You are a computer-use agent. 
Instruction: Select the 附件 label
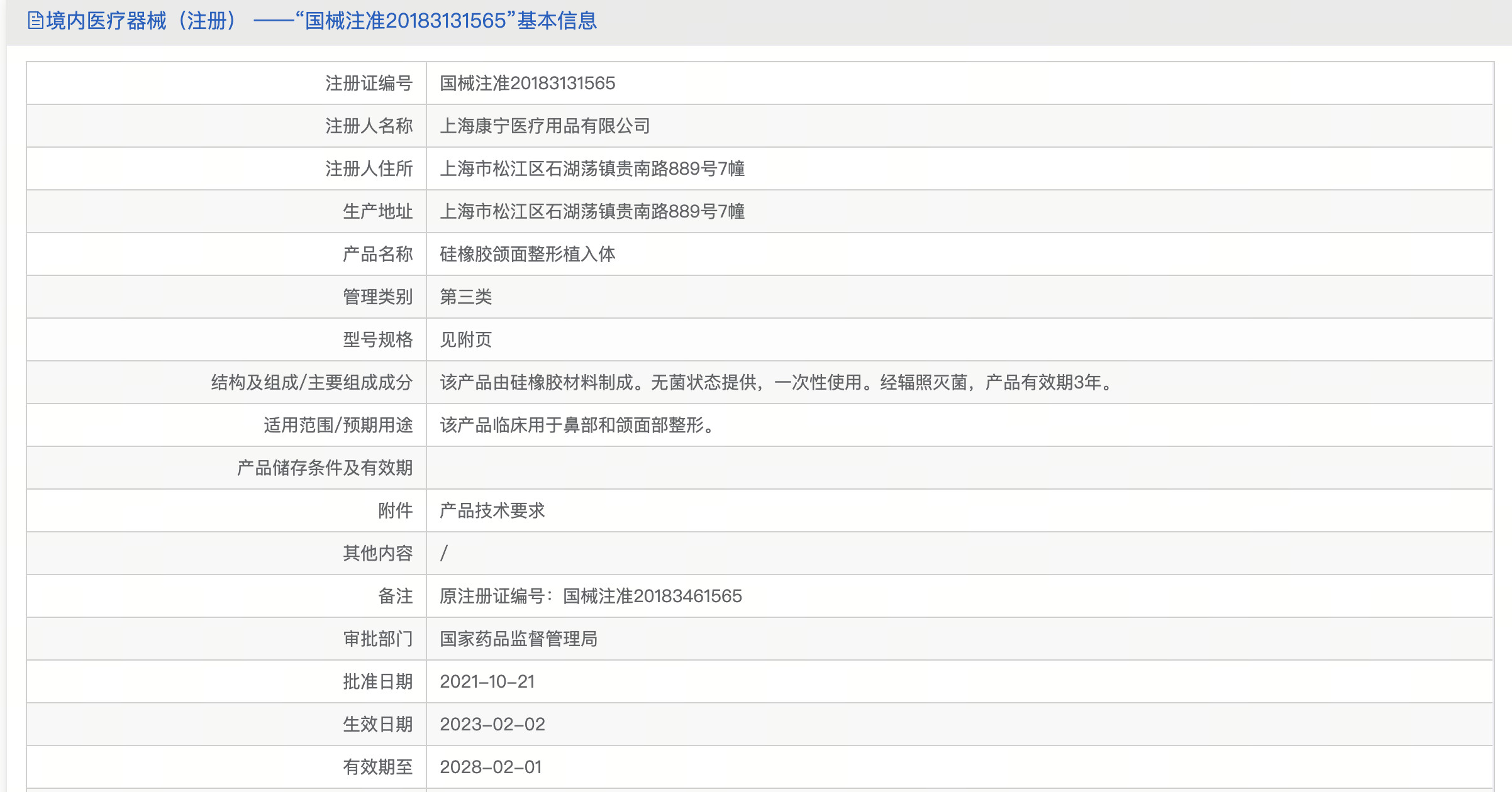(395, 510)
